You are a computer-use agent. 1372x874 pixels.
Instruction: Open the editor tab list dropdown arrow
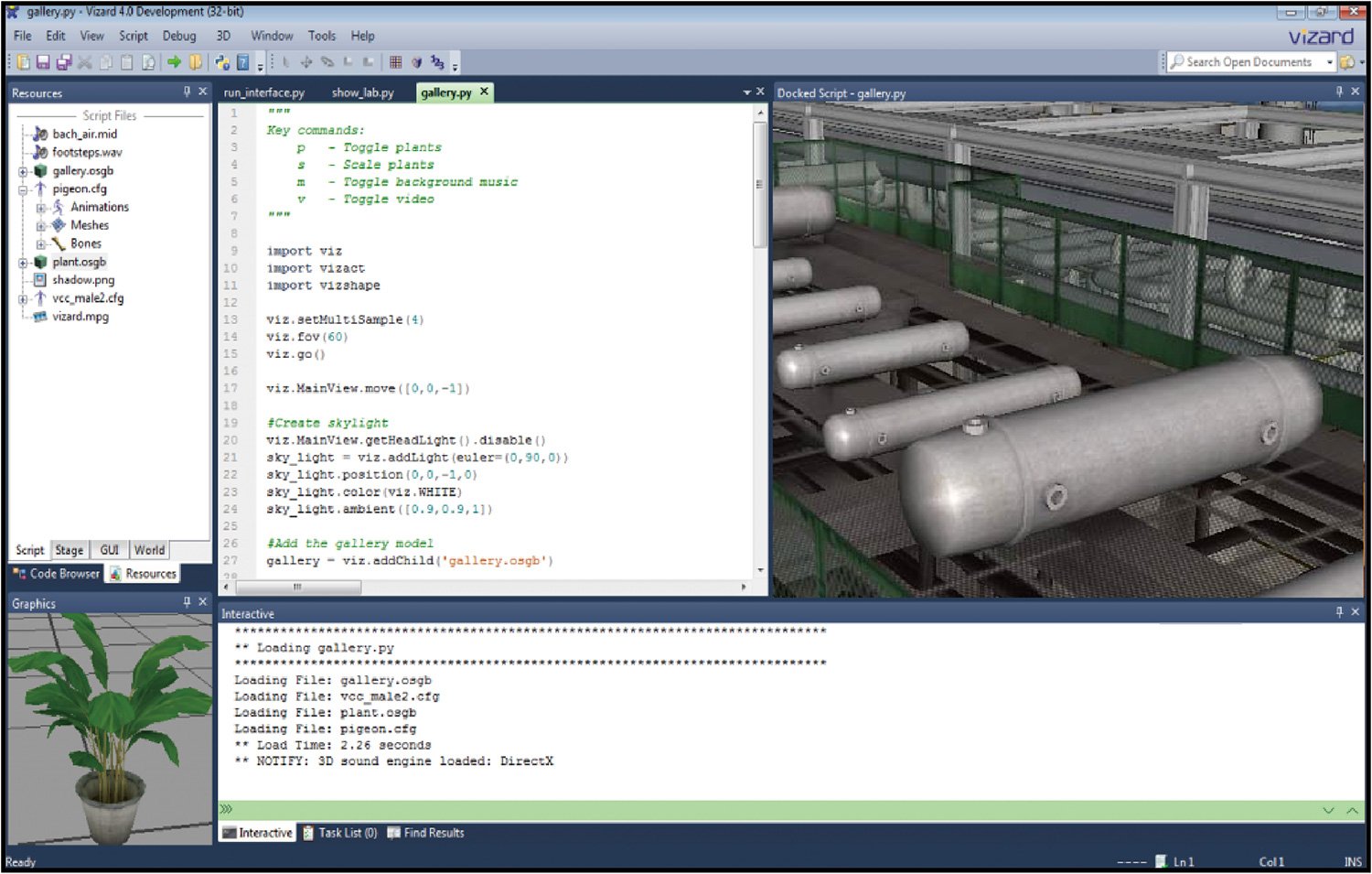coord(746,92)
